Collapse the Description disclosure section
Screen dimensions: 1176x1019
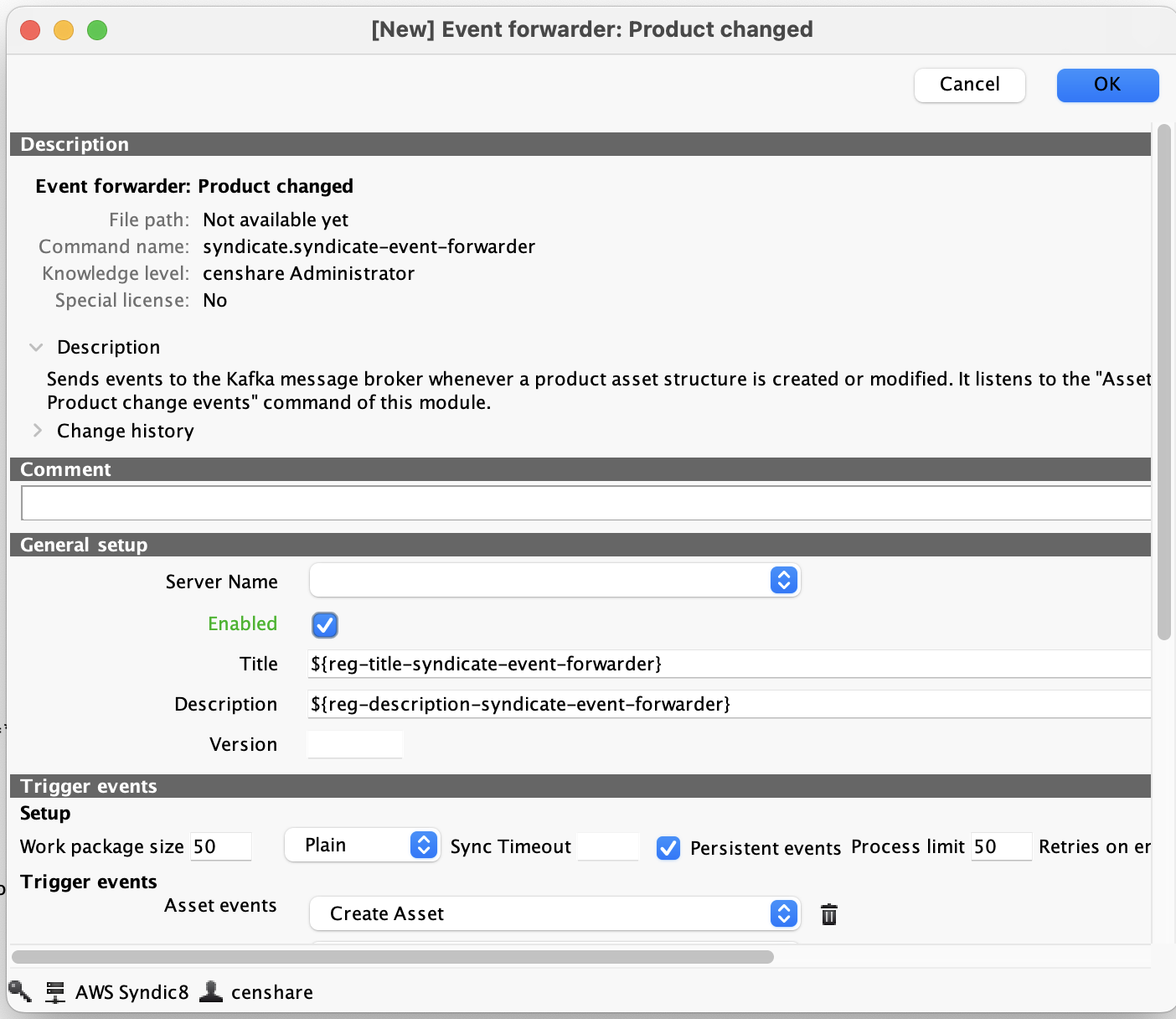pyautogui.click(x=37, y=348)
